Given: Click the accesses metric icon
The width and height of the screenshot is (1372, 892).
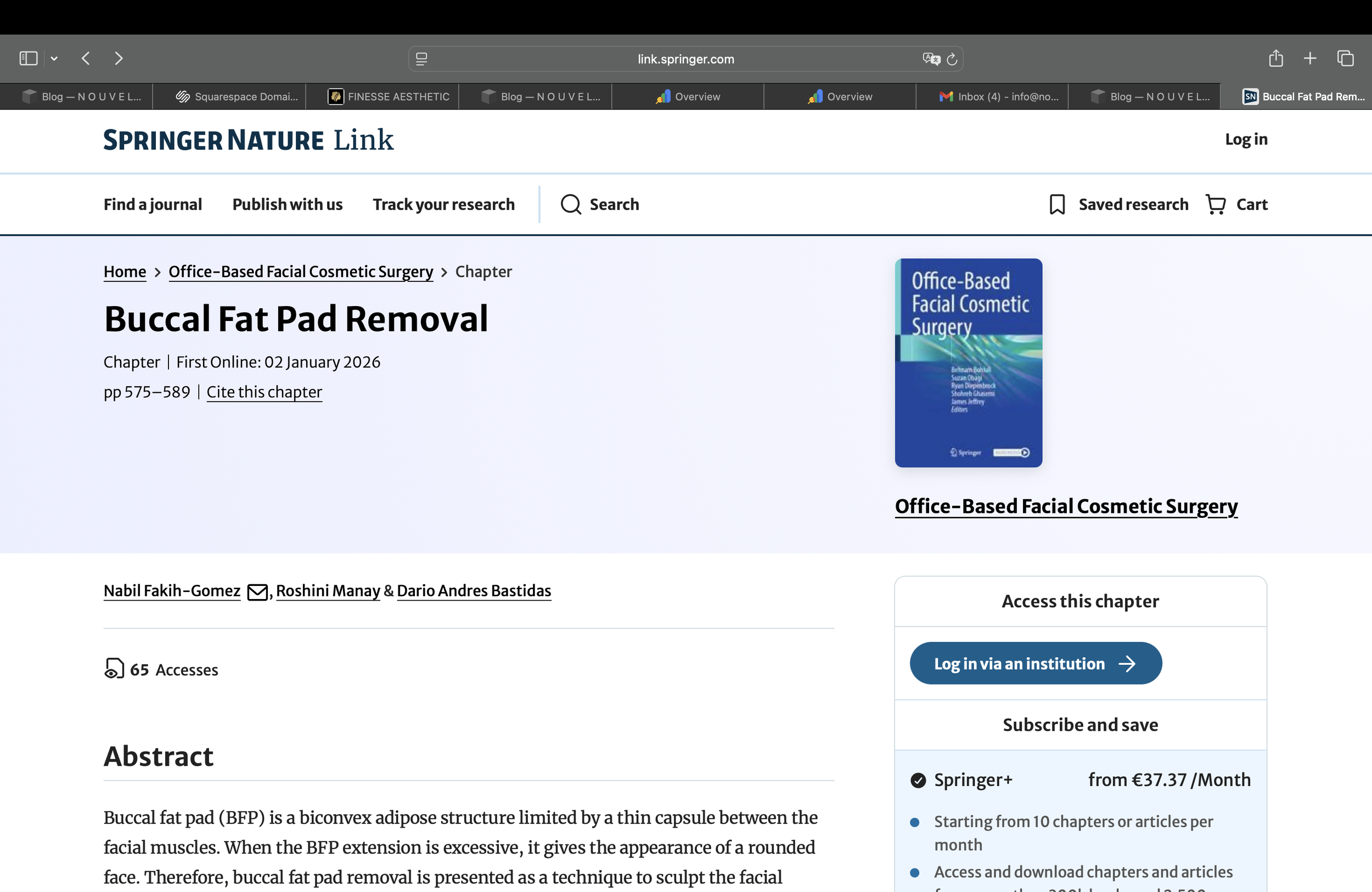Looking at the screenshot, I should pyautogui.click(x=113, y=669).
